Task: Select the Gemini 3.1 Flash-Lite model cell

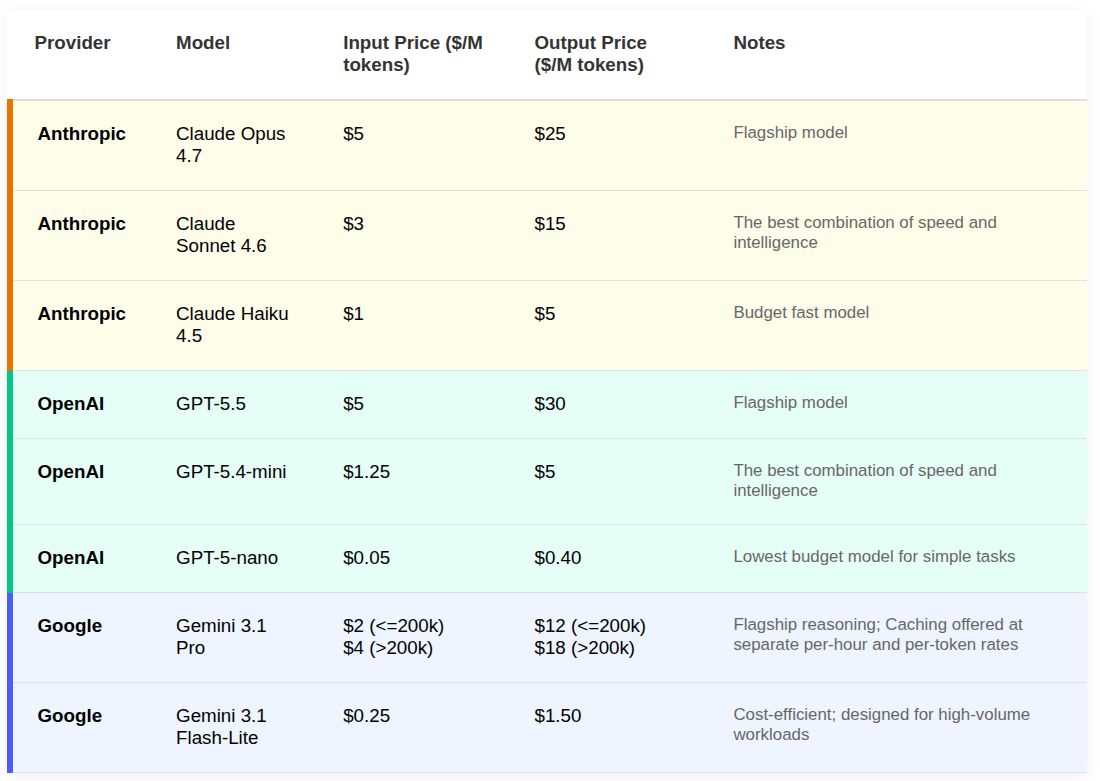Action: tap(221, 726)
